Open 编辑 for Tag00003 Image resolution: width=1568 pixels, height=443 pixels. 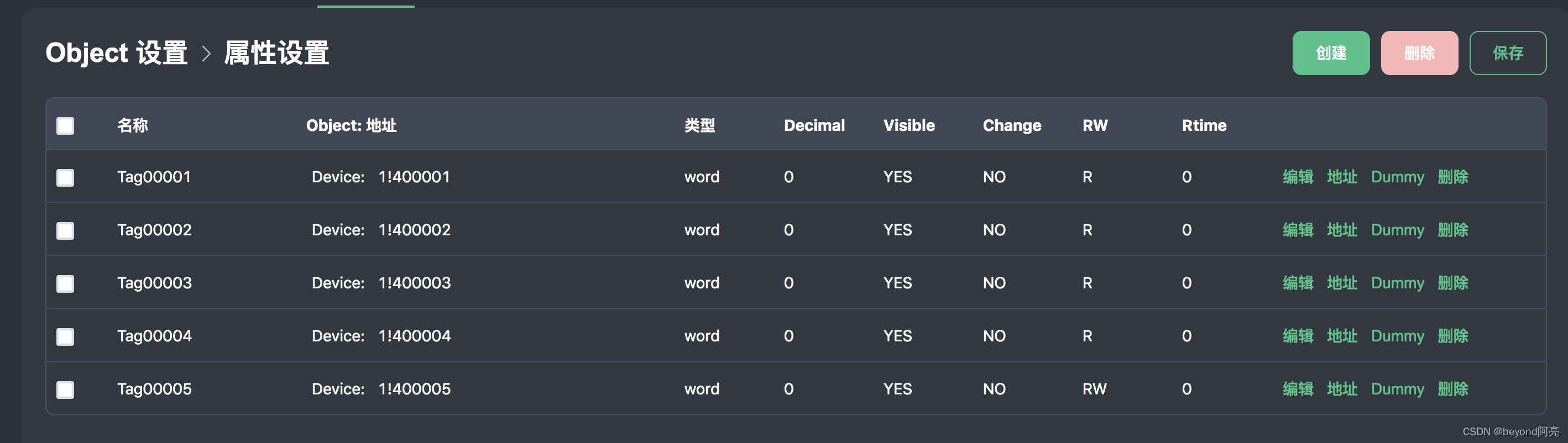(x=1298, y=283)
